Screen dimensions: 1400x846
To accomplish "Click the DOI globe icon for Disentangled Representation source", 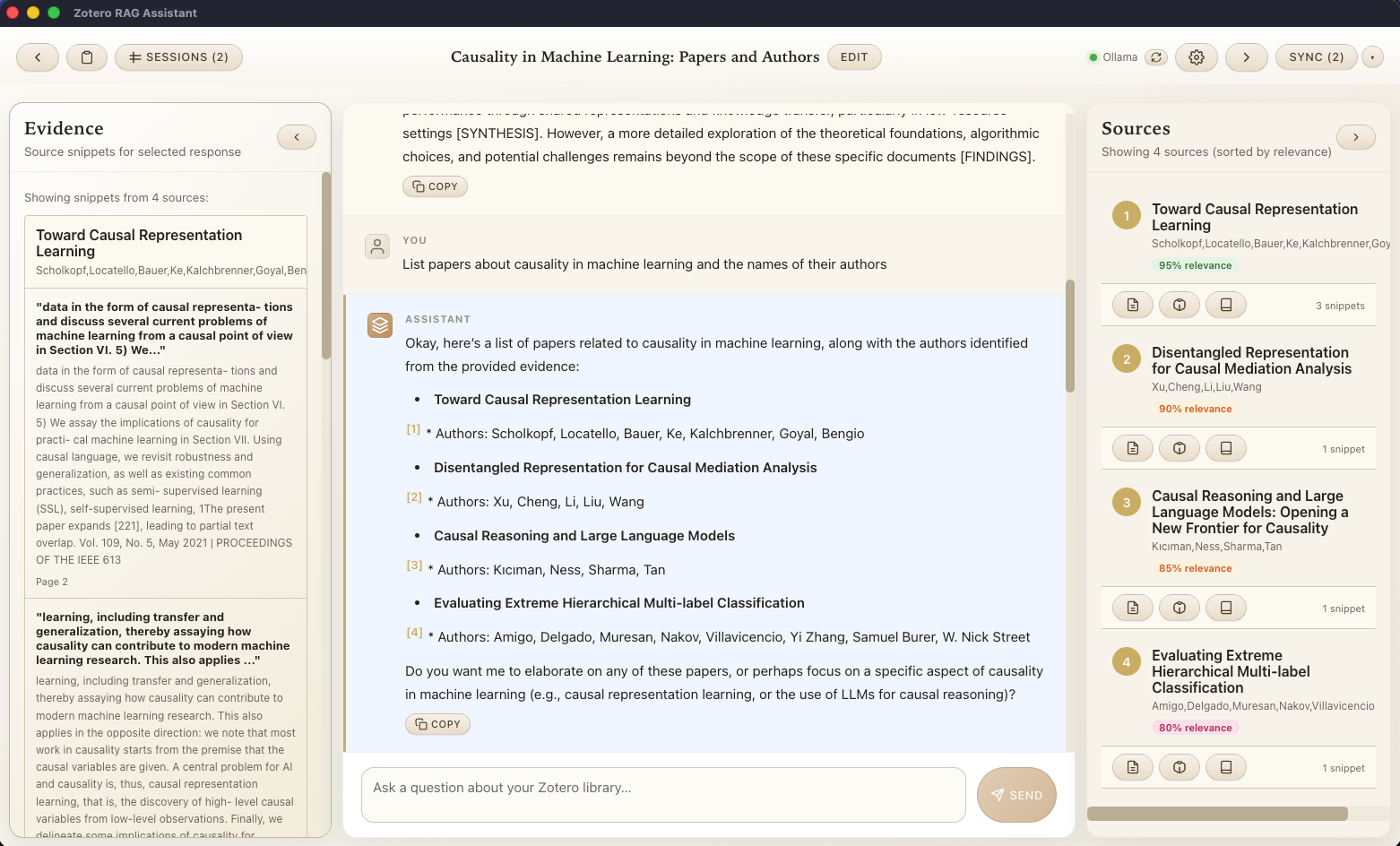I will [x=1179, y=447].
